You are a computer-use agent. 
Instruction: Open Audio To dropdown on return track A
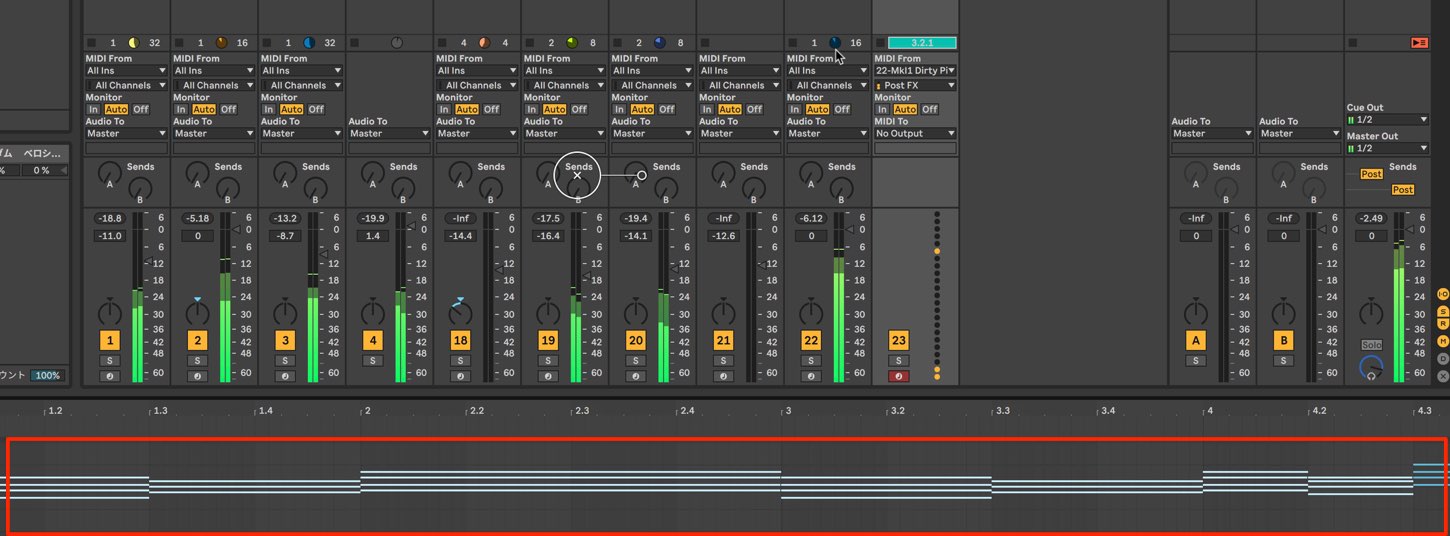point(1212,133)
